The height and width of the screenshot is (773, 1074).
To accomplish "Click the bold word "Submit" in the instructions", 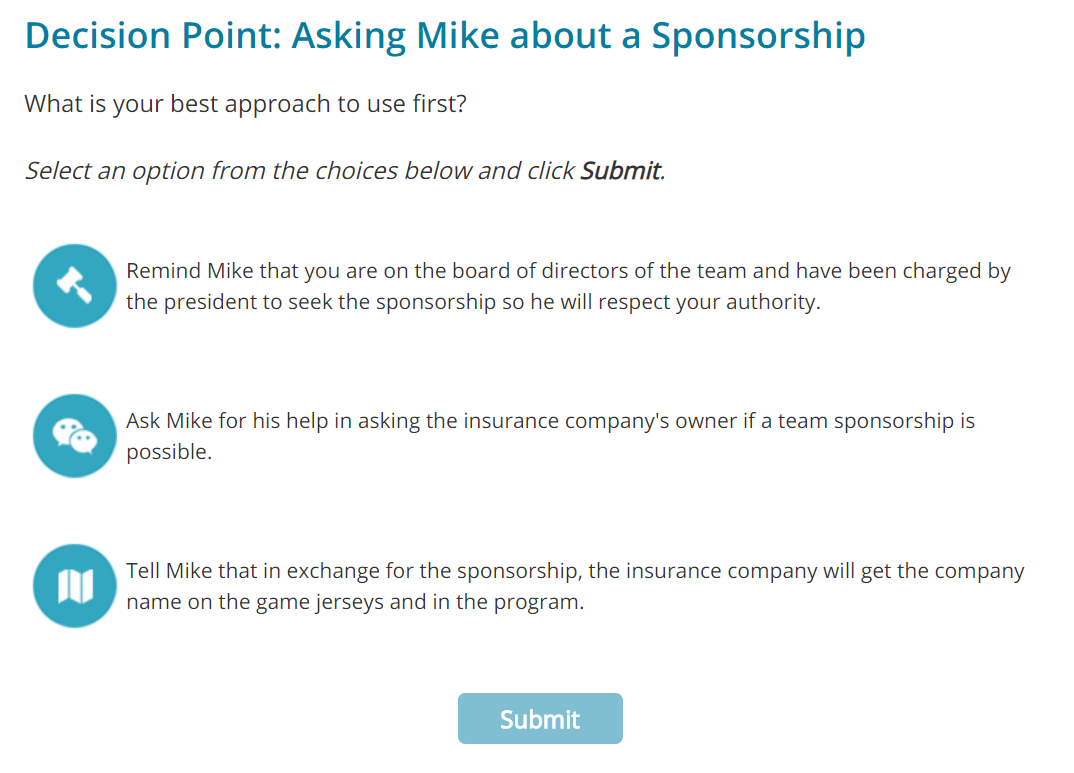I will pyautogui.click(x=620, y=170).
